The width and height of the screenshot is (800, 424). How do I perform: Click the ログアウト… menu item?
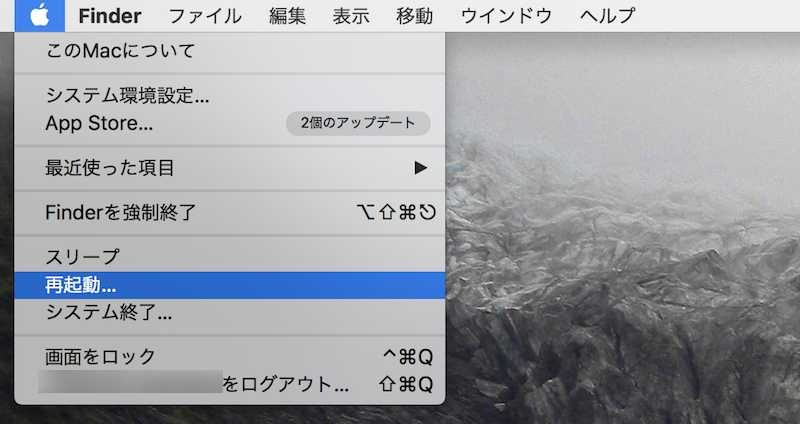click(285, 384)
